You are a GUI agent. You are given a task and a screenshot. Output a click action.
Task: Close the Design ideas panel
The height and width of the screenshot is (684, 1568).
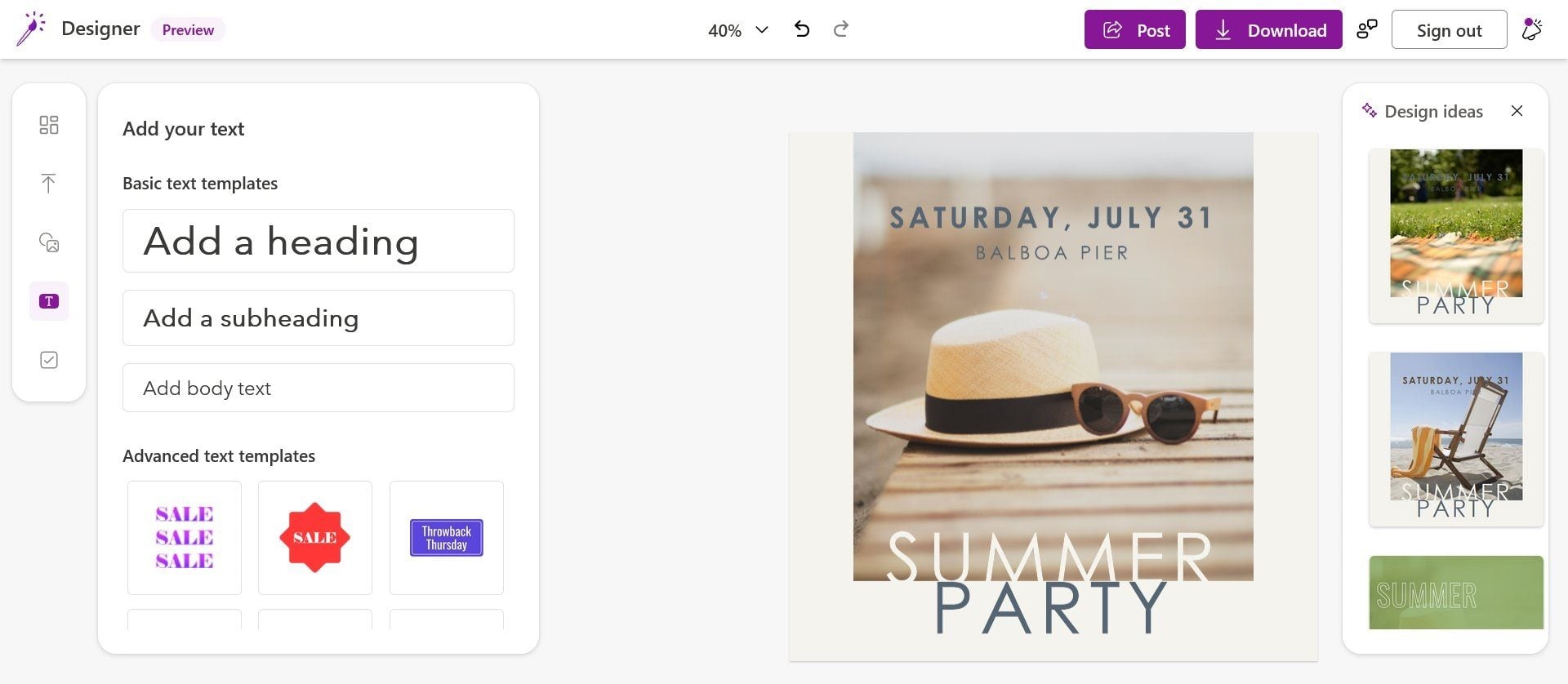(x=1517, y=111)
